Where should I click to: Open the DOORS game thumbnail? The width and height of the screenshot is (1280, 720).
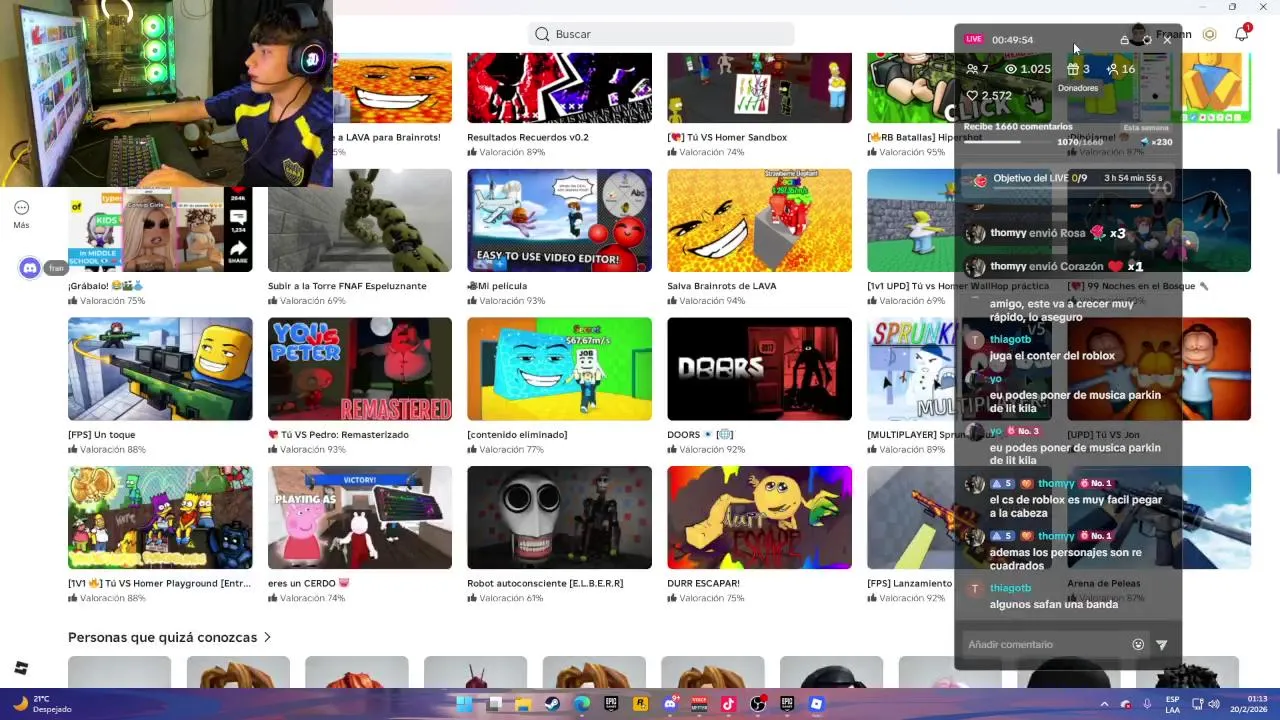(x=759, y=369)
